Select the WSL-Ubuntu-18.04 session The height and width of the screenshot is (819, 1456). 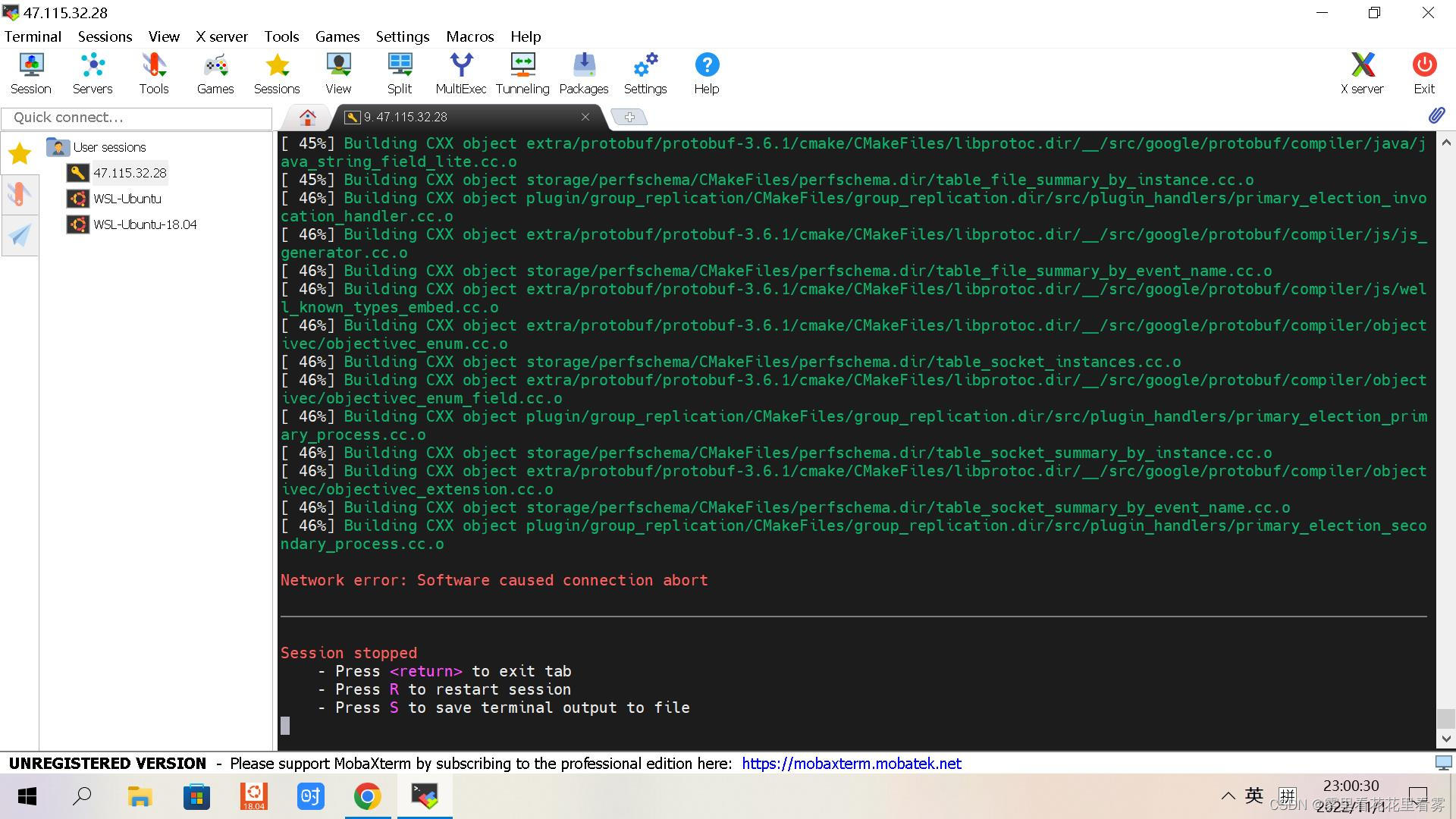point(132,224)
